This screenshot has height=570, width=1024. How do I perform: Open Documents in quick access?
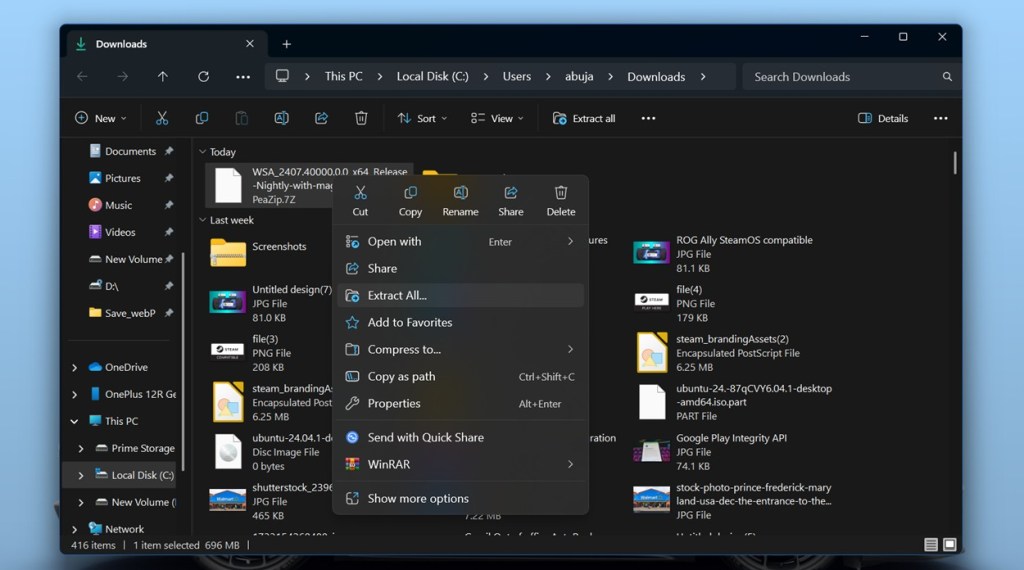(x=131, y=151)
